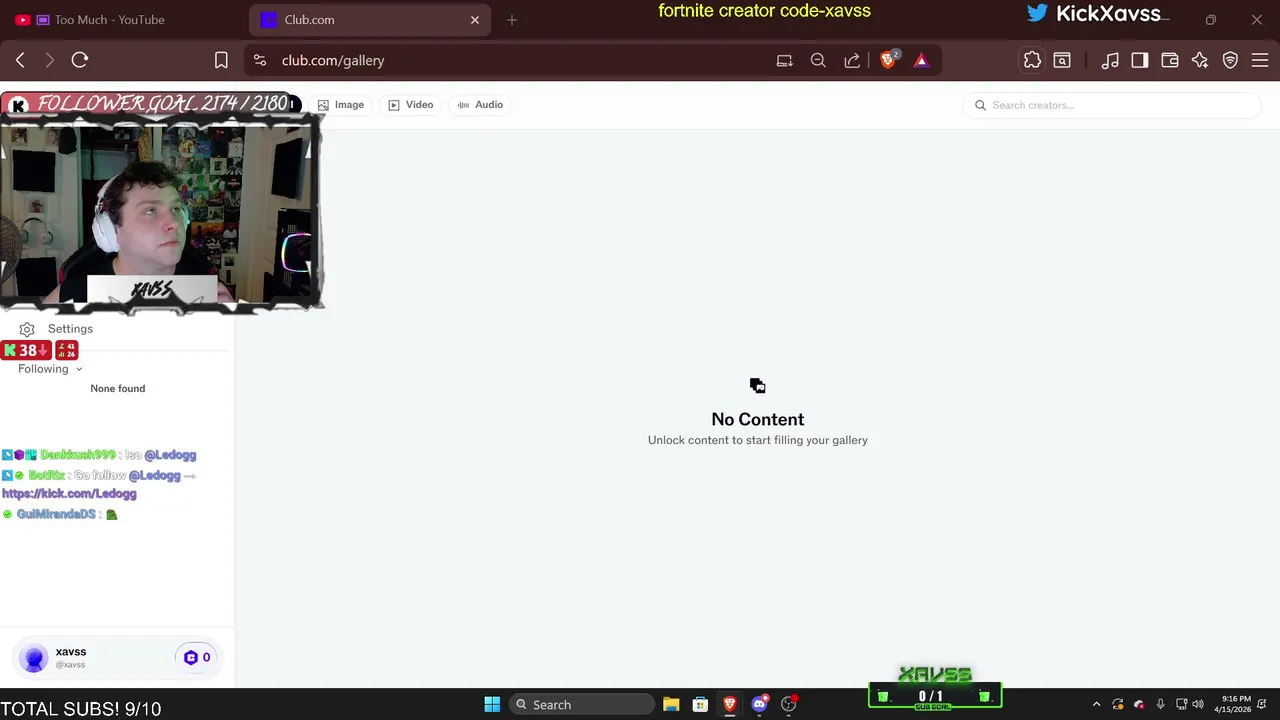Click the Search creators field
The width and height of the screenshot is (1280, 720).
point(1112,105)
